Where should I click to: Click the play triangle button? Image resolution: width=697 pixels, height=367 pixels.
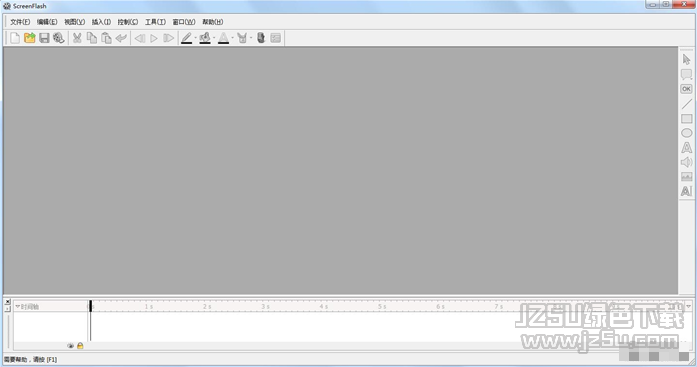154,38
